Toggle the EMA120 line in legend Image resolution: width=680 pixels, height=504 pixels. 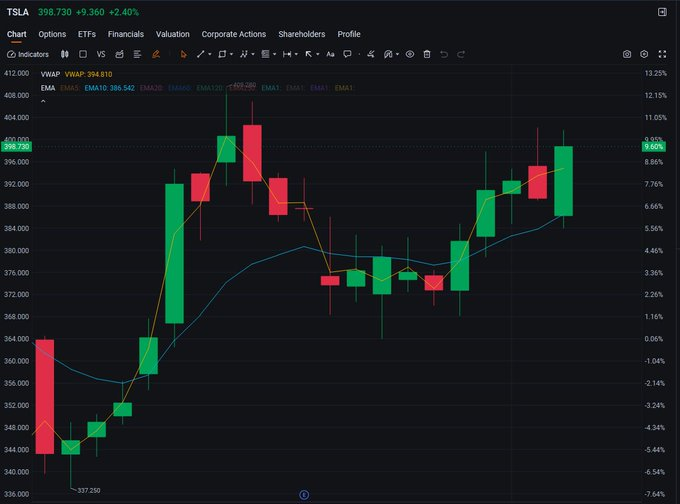(x=210, y=88)
